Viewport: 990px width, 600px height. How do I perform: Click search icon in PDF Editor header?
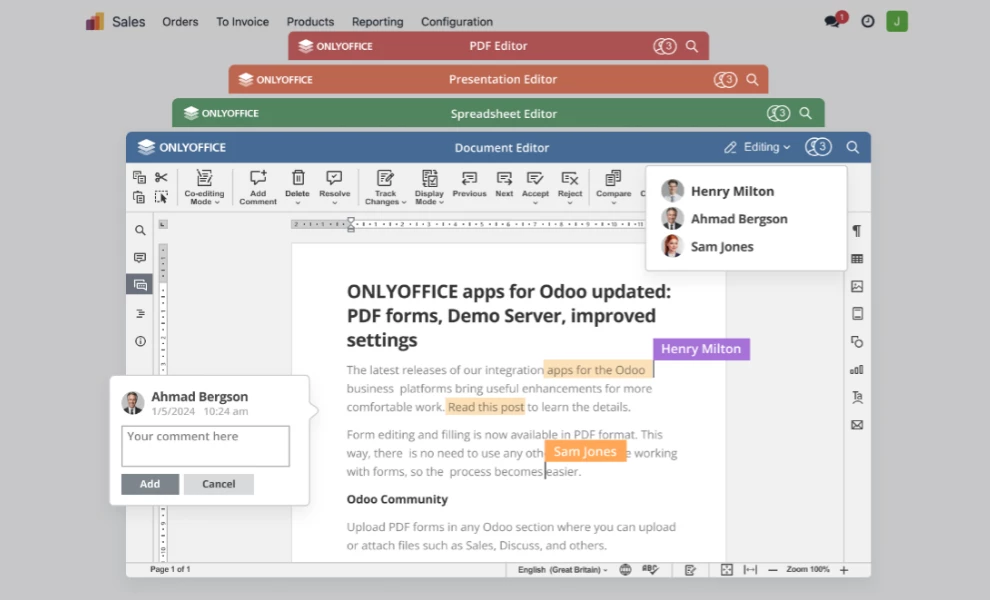(692, 46)
